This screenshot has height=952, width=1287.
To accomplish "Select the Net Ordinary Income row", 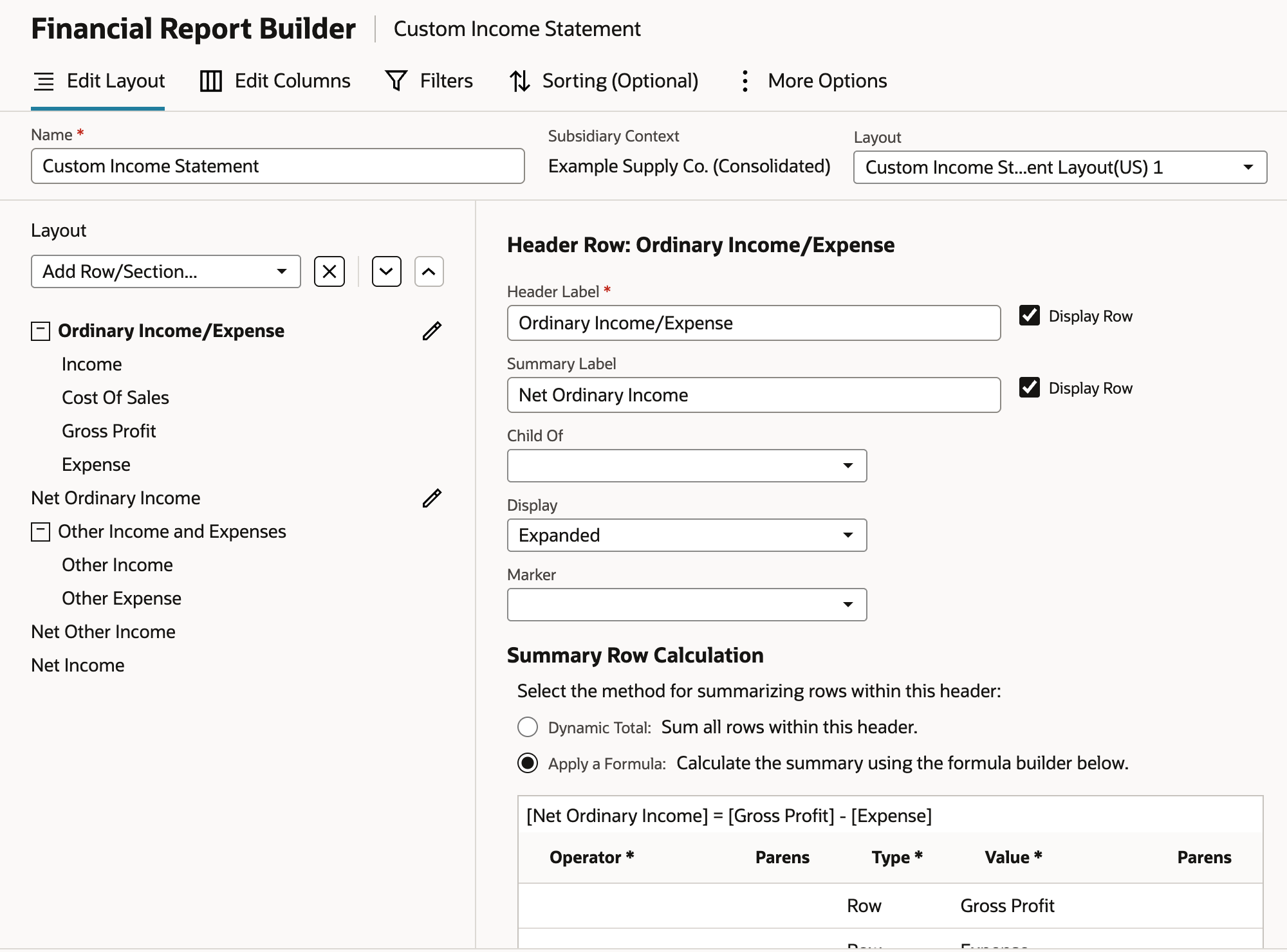I will click(116, 498).
